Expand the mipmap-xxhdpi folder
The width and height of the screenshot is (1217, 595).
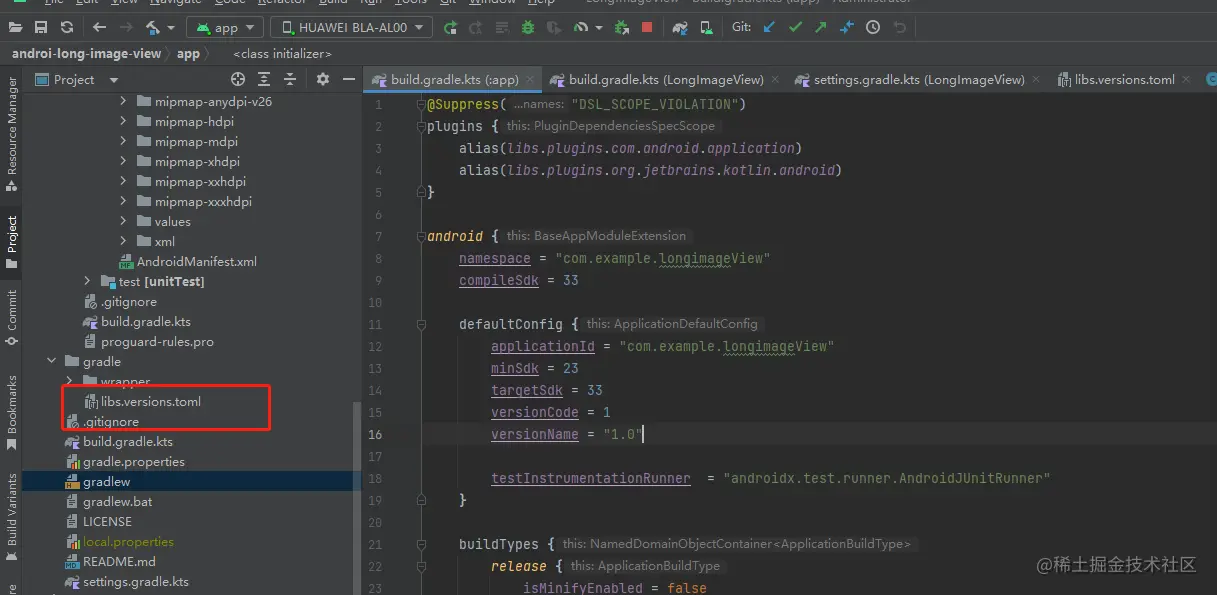pyautogui.click(x=124, y=181)
